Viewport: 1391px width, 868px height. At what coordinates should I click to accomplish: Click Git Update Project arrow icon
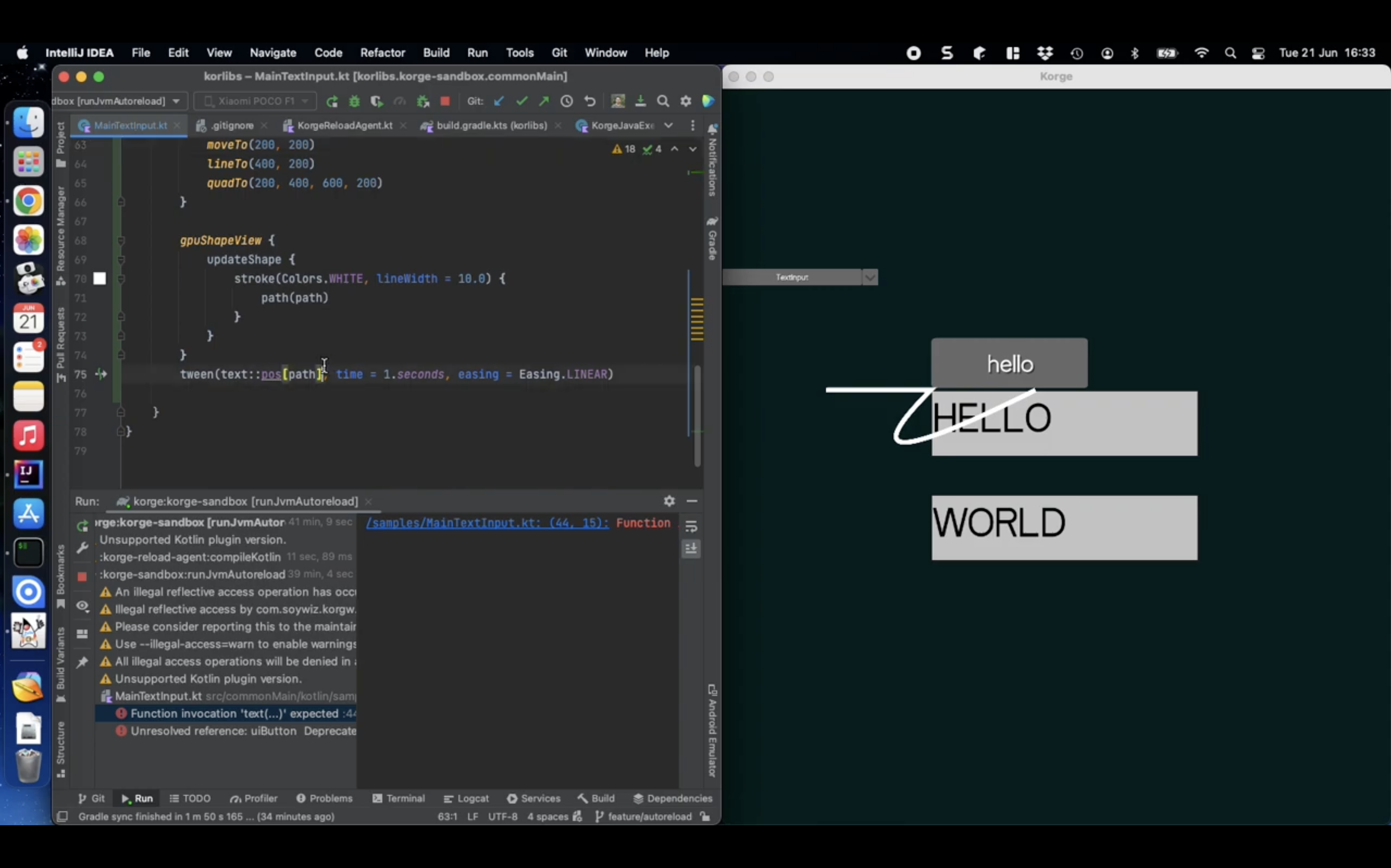pos(499,102)
